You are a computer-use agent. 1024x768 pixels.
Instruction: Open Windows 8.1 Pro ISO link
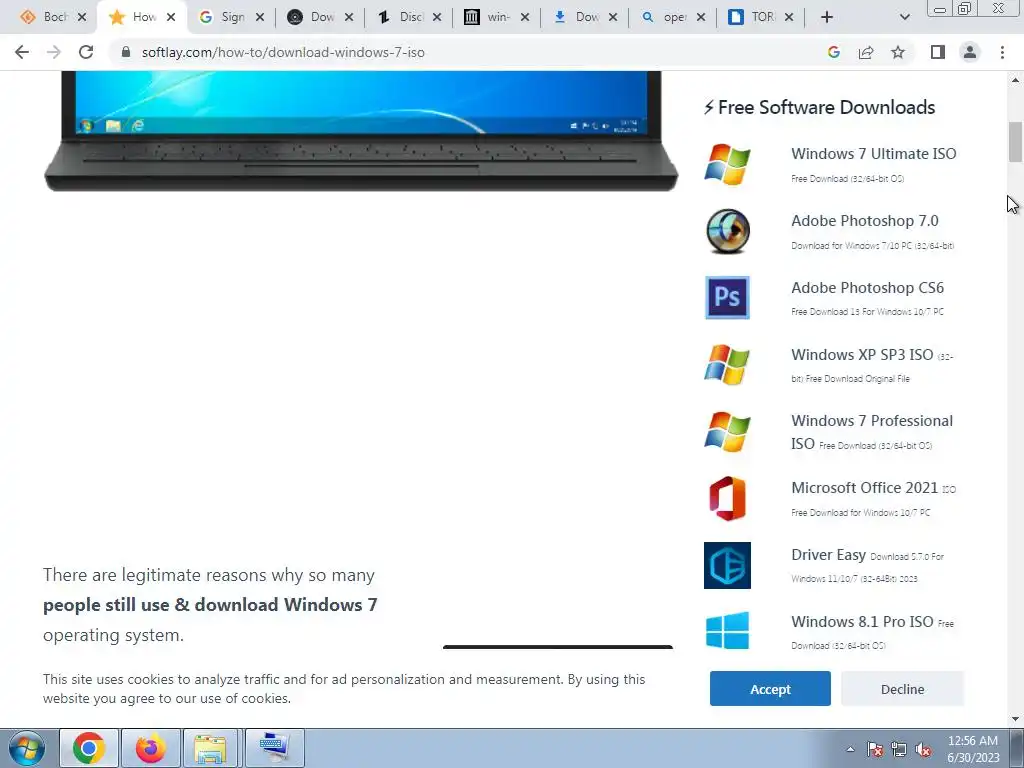tap(862, 622)
